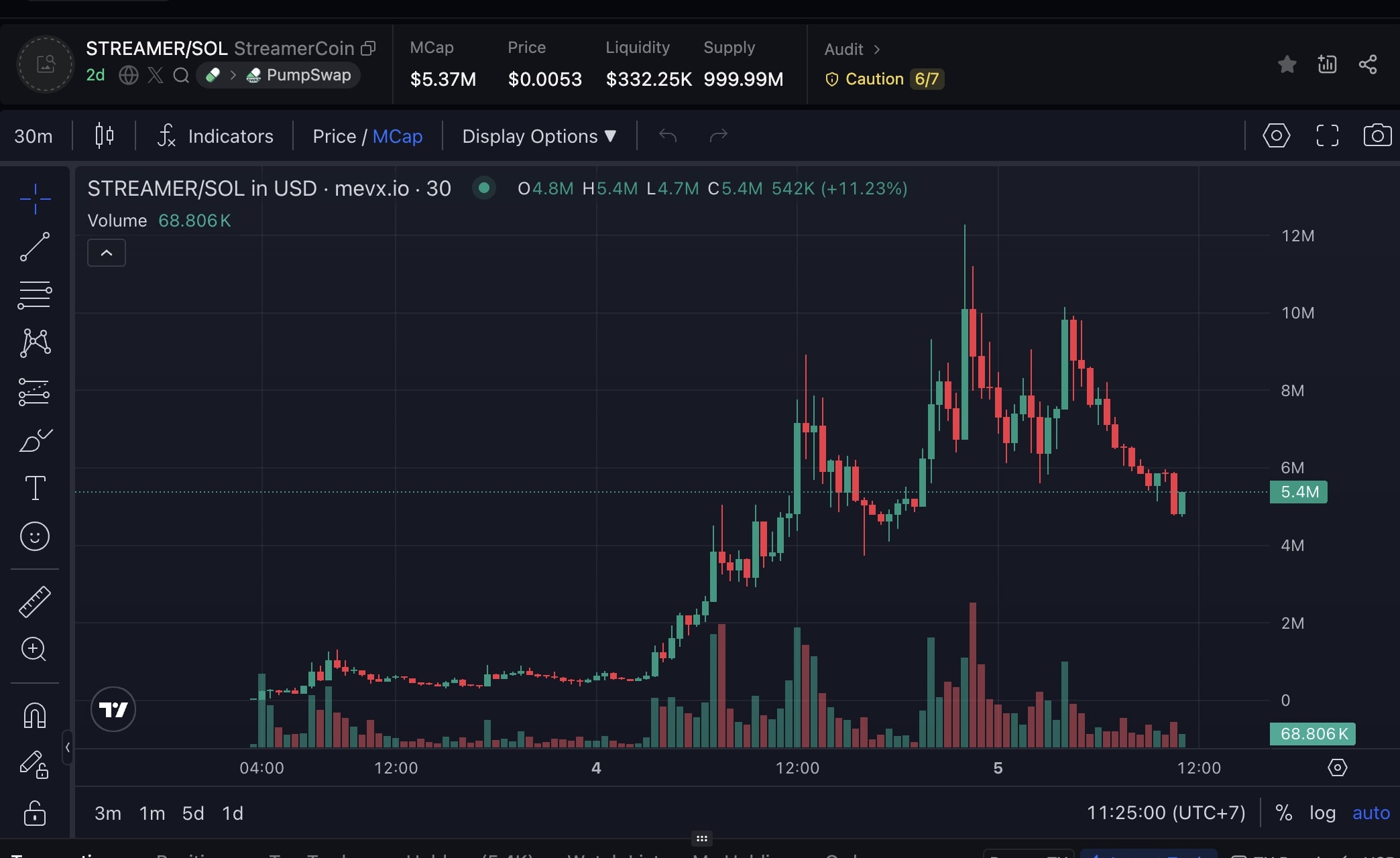Toggle stay in drawing mode
This screenshot has width=1400, height=858.
[35, 764]
